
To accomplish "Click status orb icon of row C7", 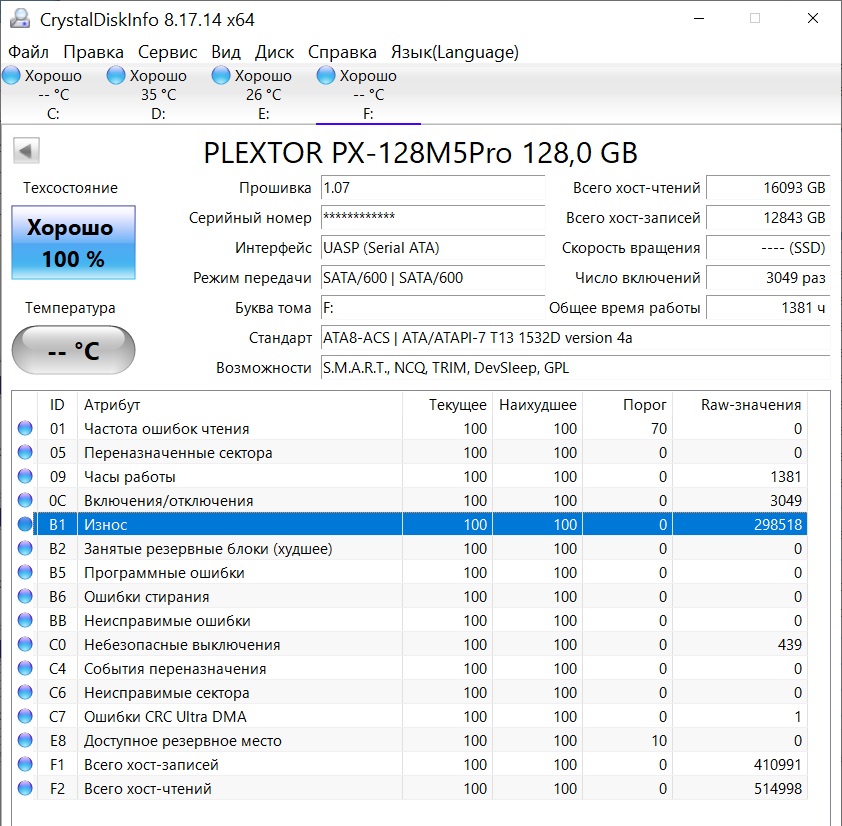I will (x=25, y=716).
